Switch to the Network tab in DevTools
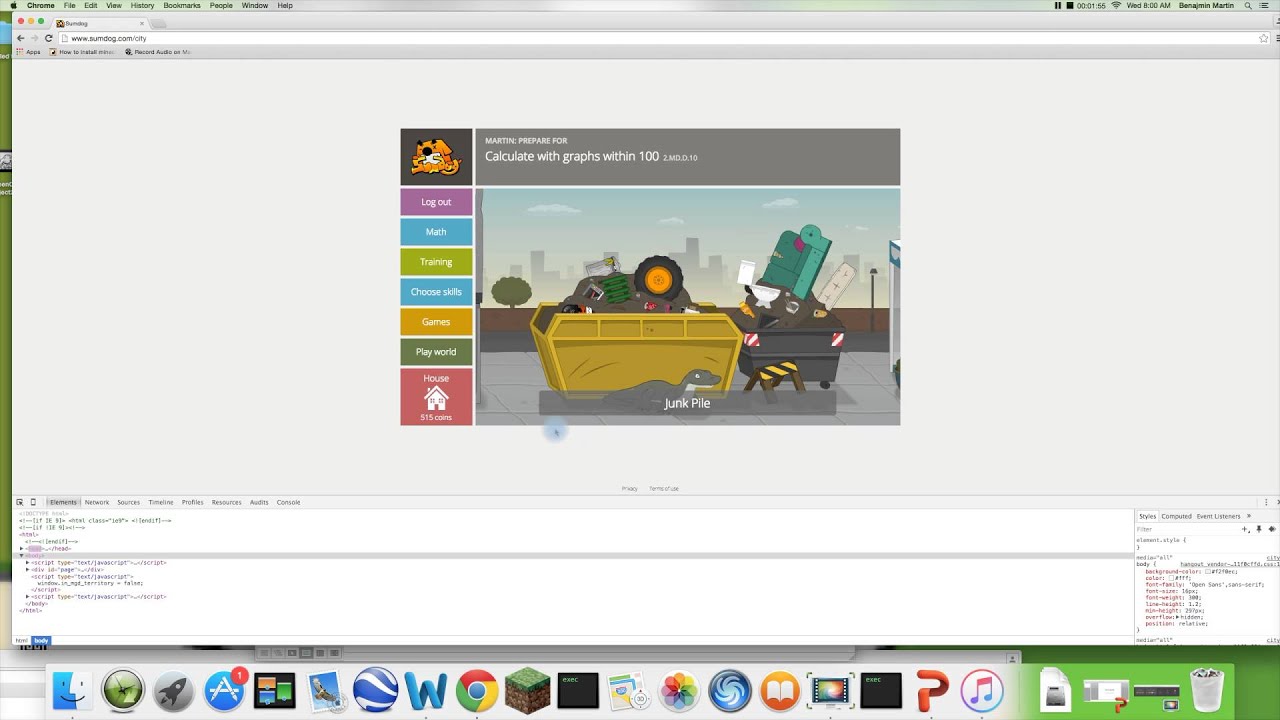This screenshot has height=720, width=1280. coord(97,502)
